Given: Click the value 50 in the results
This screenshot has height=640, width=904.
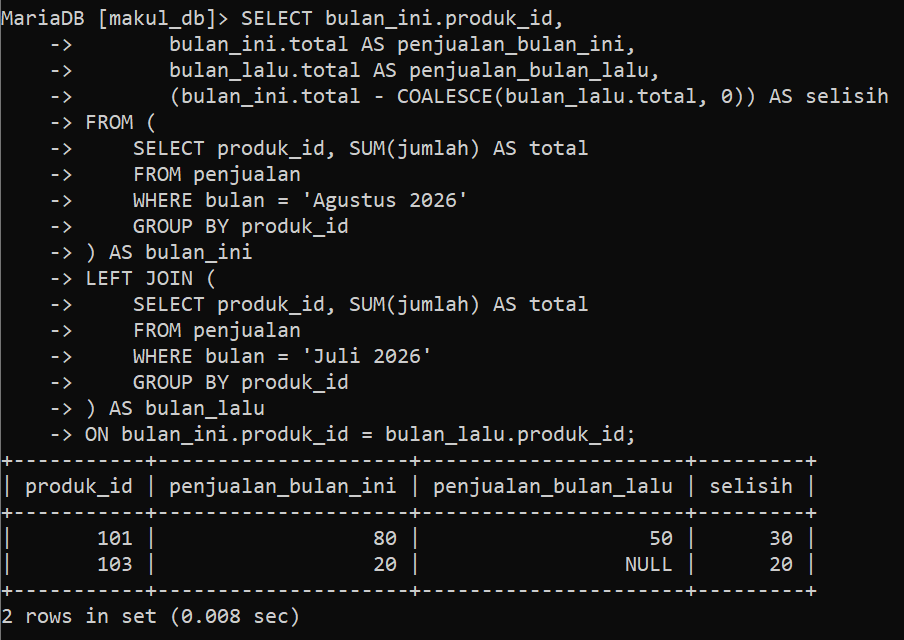Looking at the screenshot, I should tap(661, 538).
